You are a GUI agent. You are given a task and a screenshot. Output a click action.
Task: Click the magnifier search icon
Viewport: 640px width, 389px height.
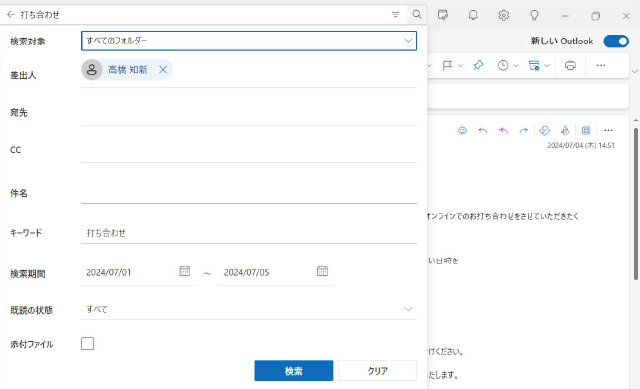[x=417, y=15]
